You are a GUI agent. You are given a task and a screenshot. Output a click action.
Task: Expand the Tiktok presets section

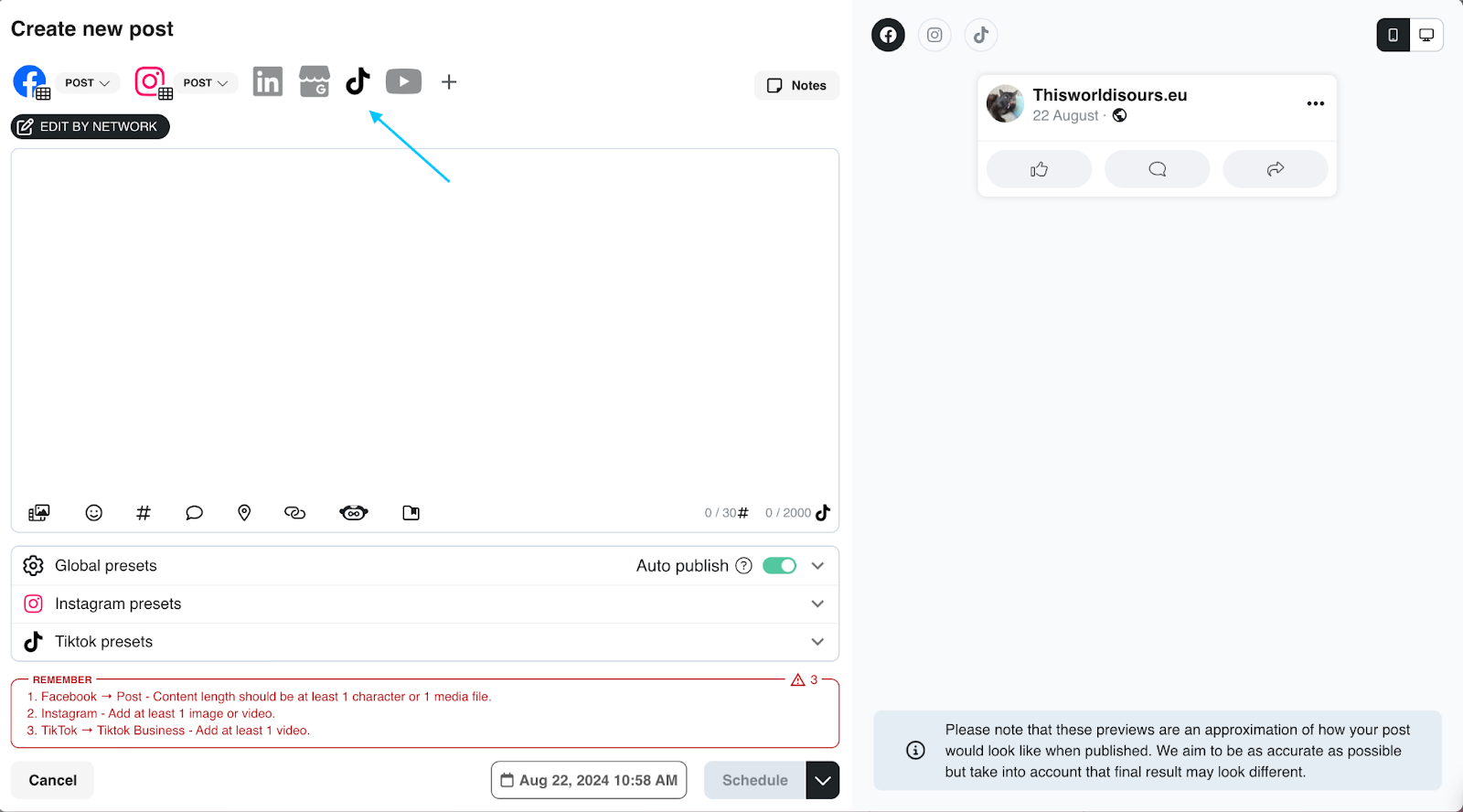click(817, 642)
